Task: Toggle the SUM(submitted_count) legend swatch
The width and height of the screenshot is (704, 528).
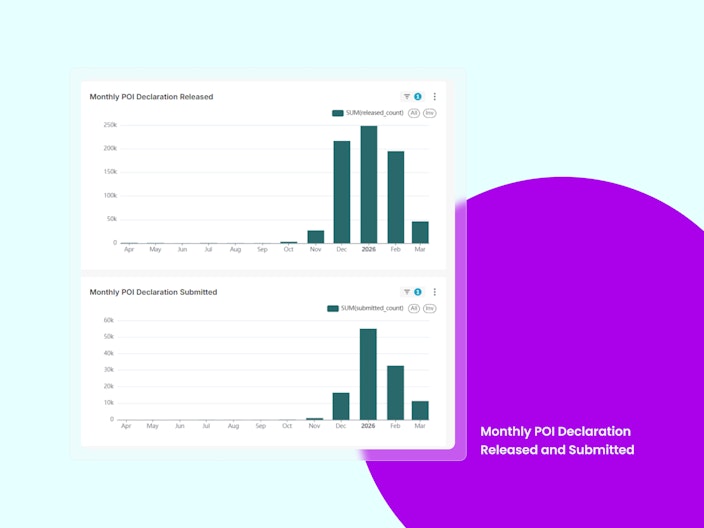Action: (x=333, y=308)
